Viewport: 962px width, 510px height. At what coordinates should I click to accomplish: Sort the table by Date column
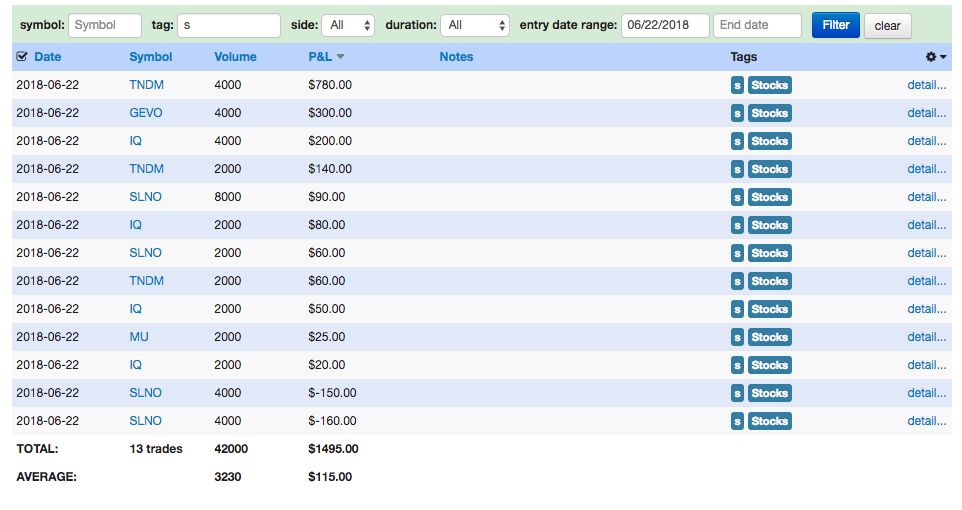click(47, 56)
